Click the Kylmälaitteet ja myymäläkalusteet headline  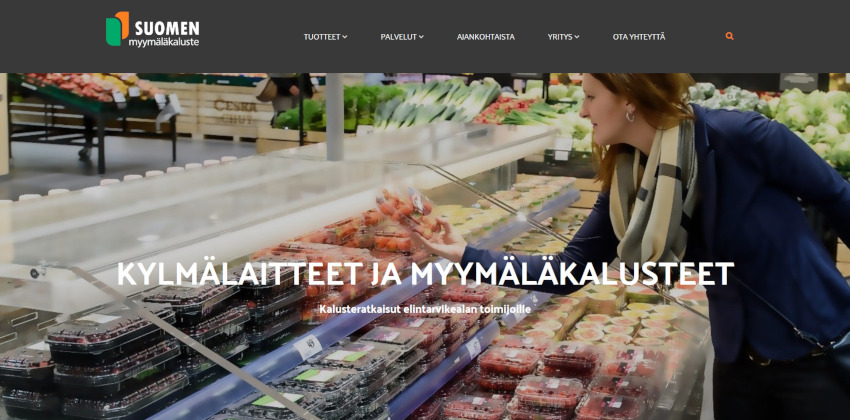click(x=426, y=274)
